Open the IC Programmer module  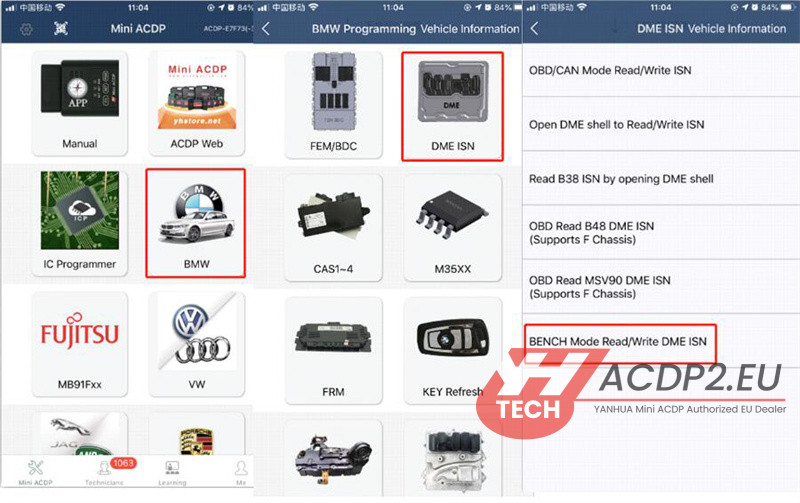(78, 222)
